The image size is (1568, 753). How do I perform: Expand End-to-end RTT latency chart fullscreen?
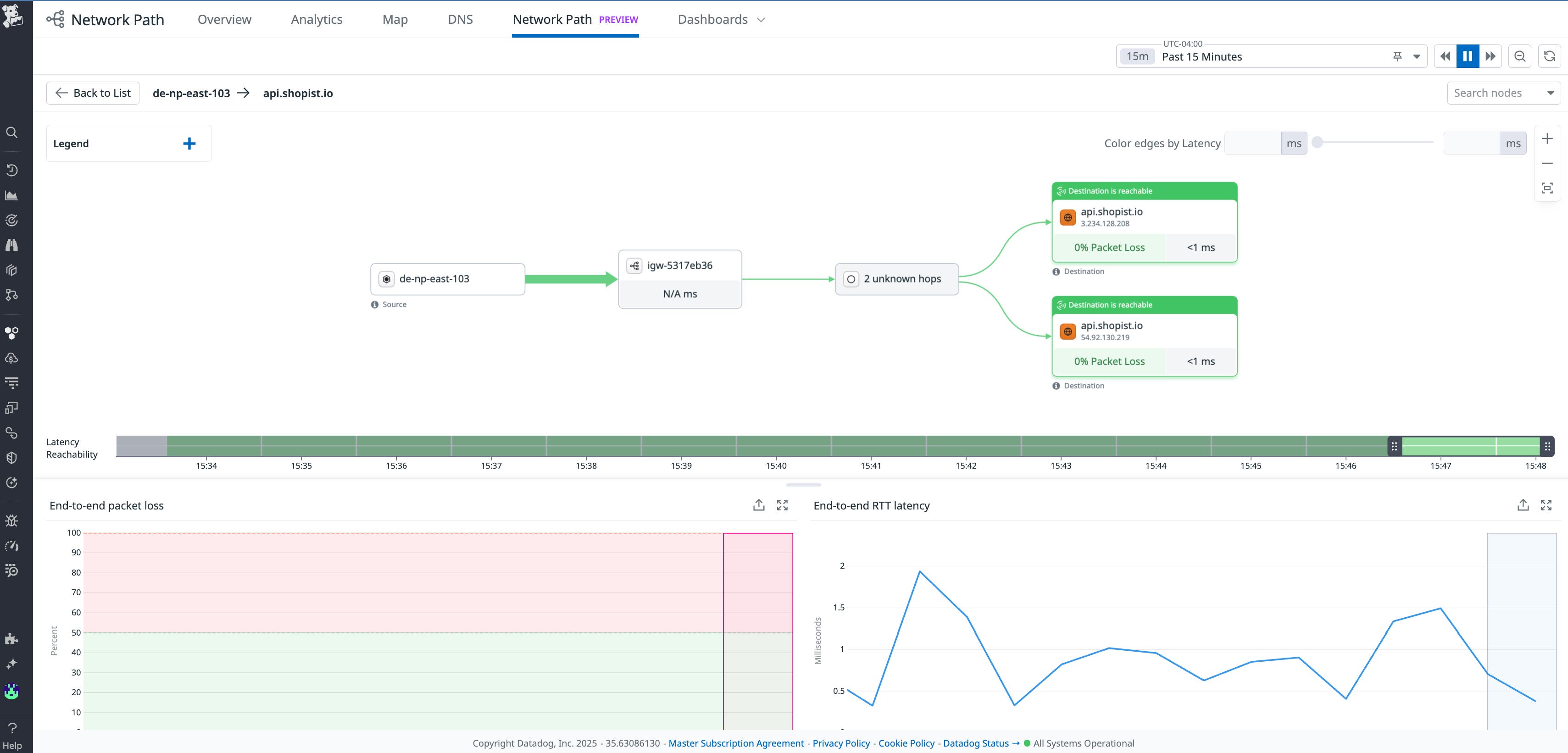1546,505
